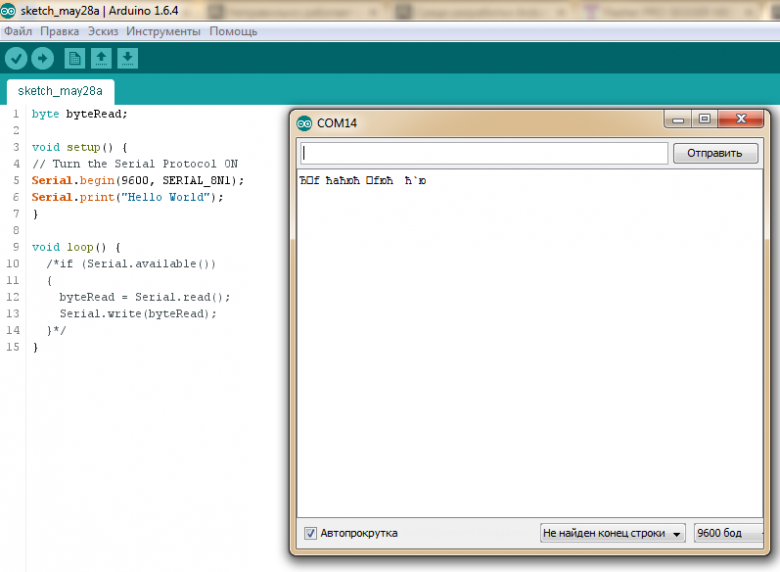This screenshot has width=780, height=572.
Task: Click the '/*if (Serial.available())' line
Action: [x=131, y=264]
